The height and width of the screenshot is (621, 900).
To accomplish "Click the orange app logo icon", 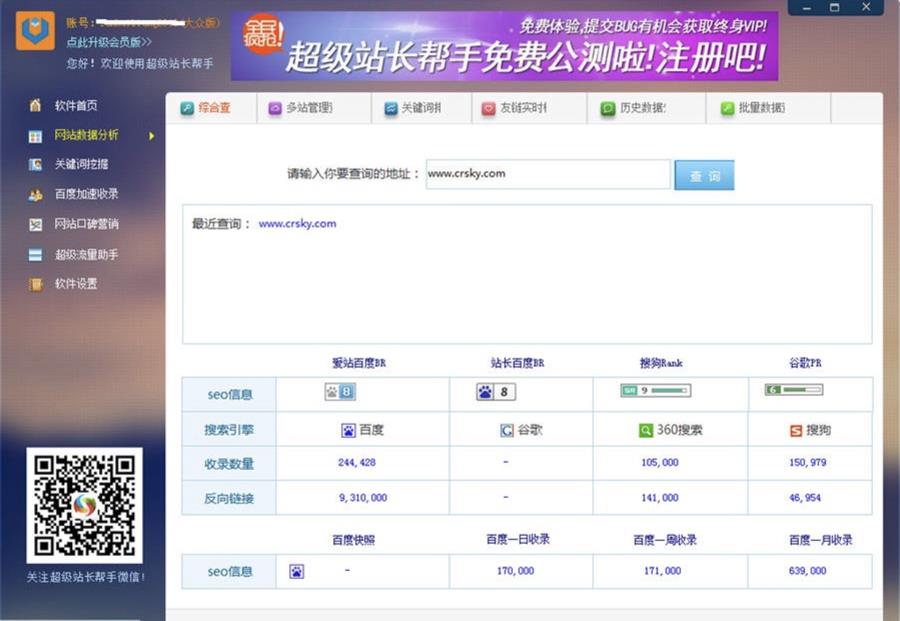I will click(35, 31).
